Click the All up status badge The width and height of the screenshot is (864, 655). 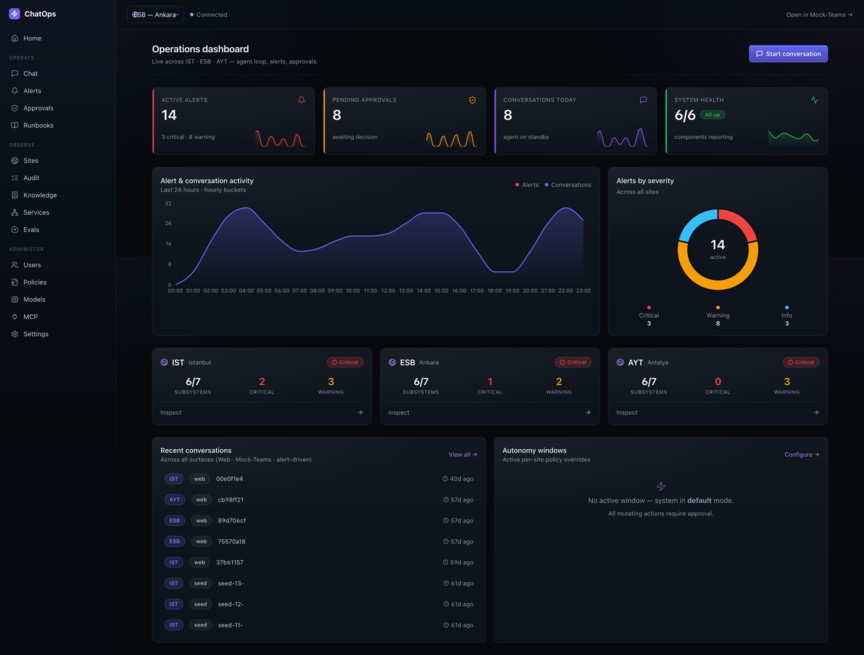(x=712, y=115)
